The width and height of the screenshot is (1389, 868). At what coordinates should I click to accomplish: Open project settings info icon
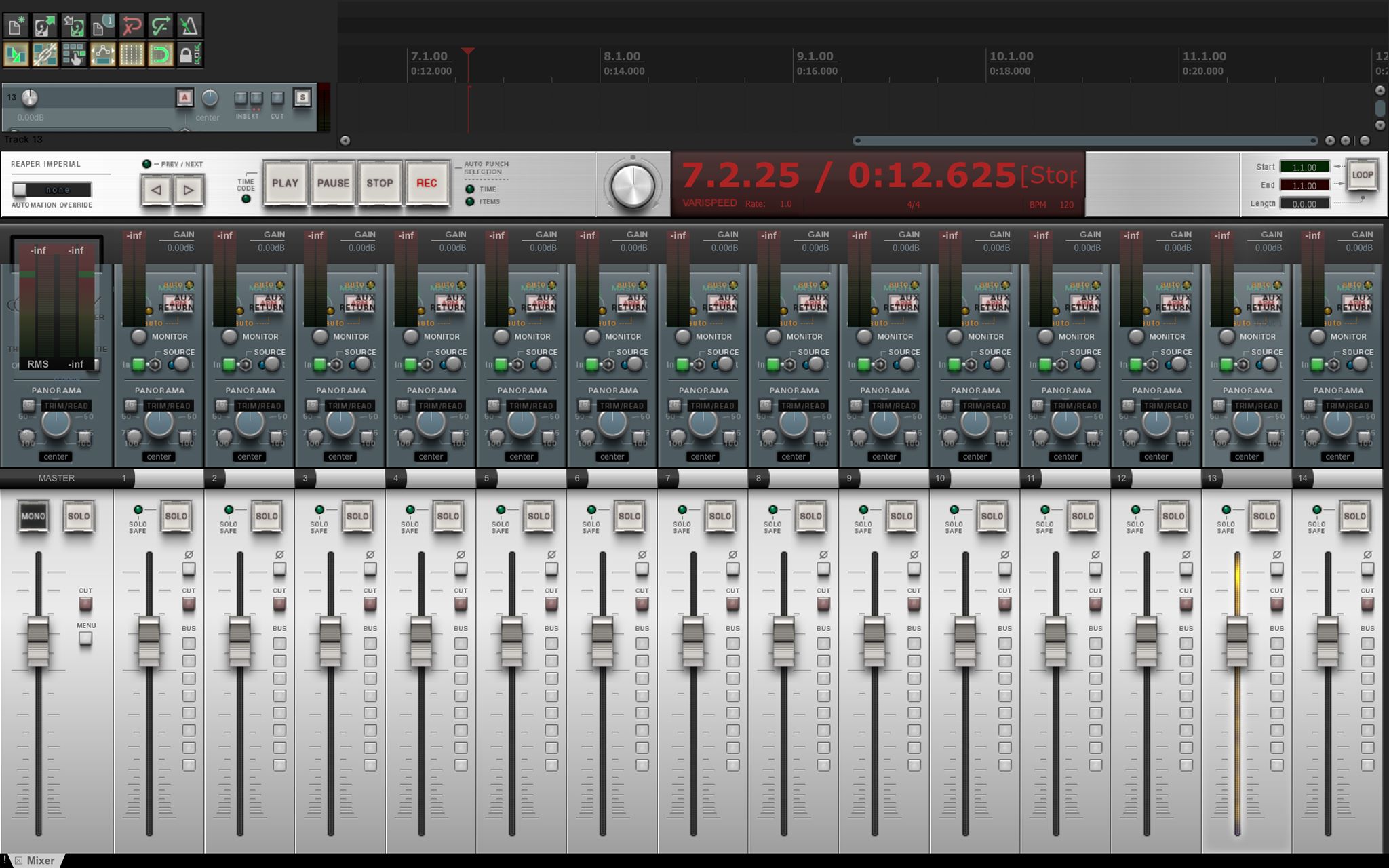coord(102,26)
